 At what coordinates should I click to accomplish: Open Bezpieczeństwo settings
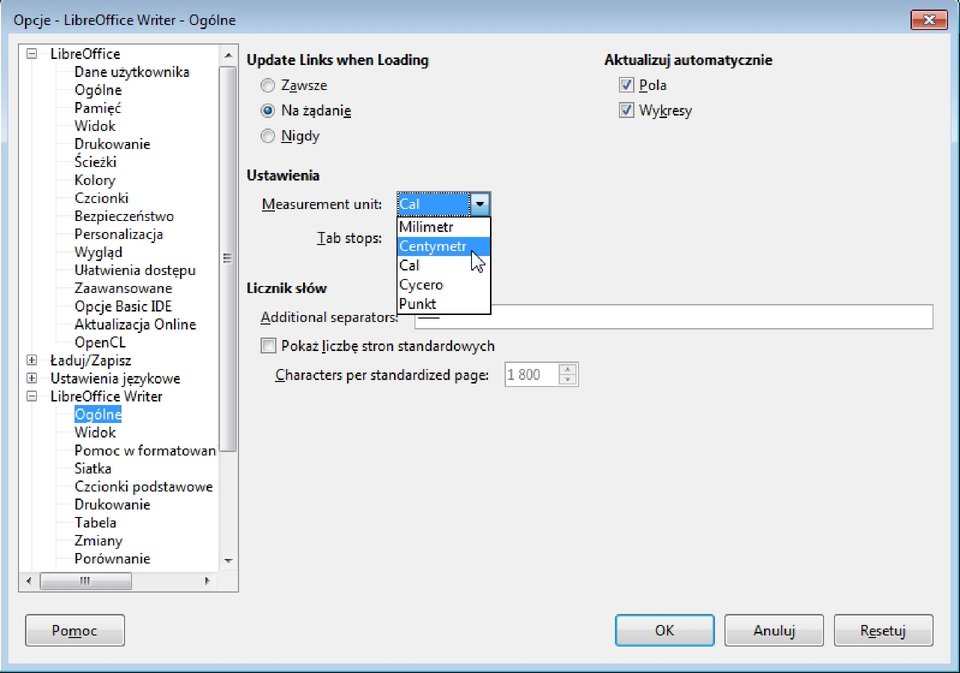tap(124, 216)
